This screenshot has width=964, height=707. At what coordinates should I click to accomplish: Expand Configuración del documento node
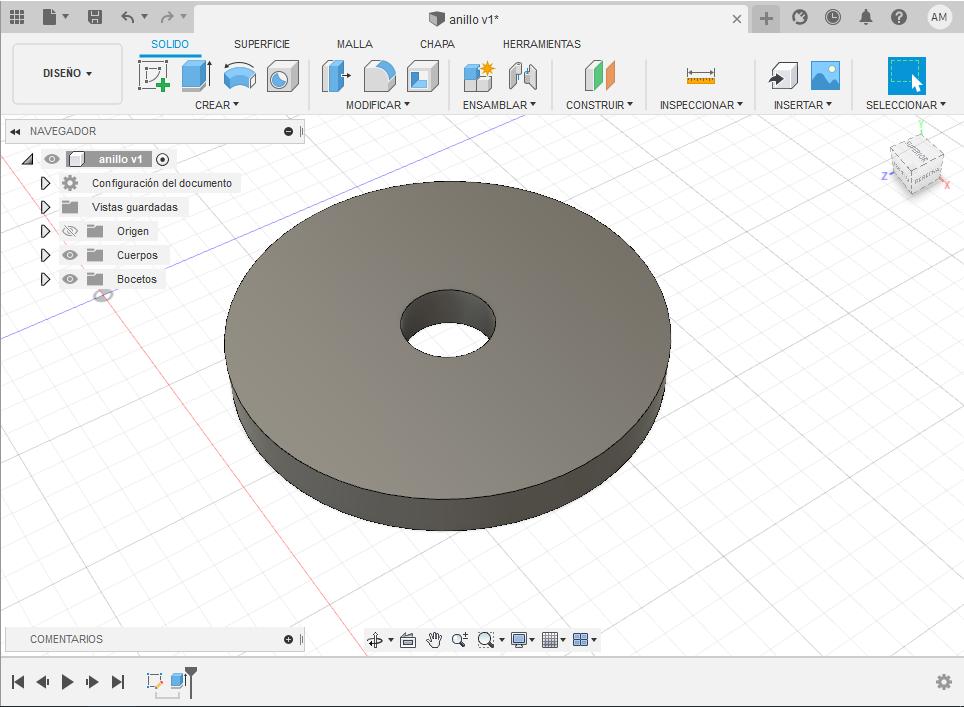(45, 183)
